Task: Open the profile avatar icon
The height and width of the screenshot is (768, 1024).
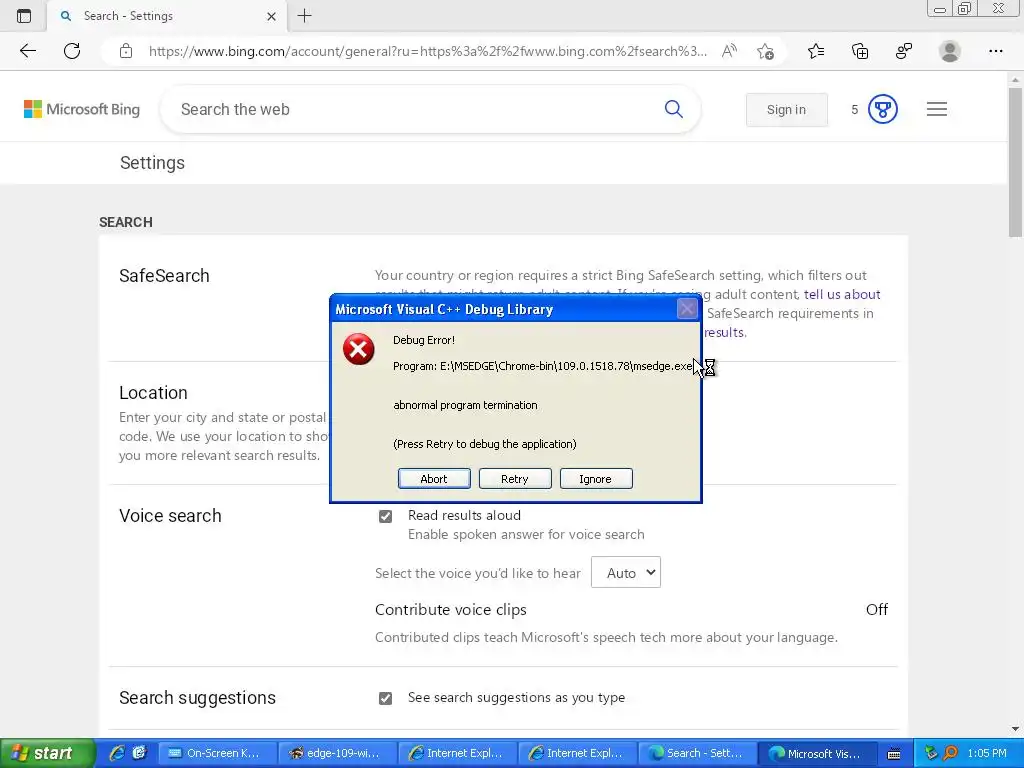Action: tap(950, 51)
